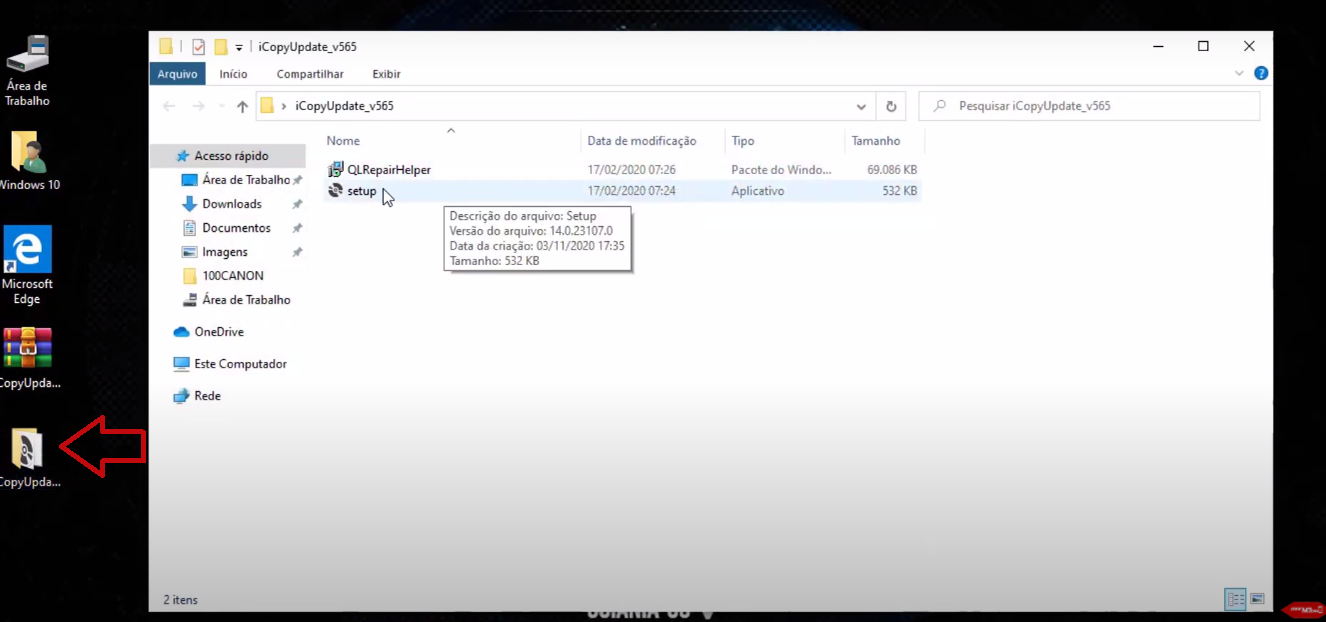The height and width of the screenshot is (622, 1326).
Task: Launch Microsoft Edge from the desktop
Action: pos(27,248)
